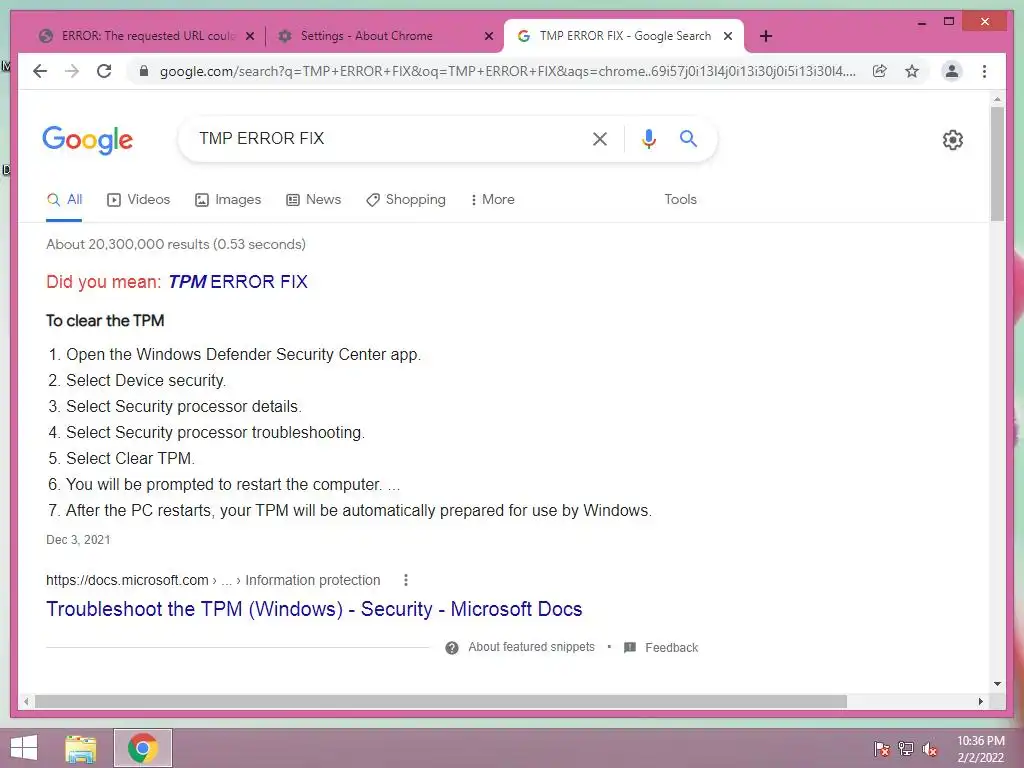The height and width of the screenshot is (768, 1024).
Task: Bookmark this tab with the star icon
Action: click(912, 71)
